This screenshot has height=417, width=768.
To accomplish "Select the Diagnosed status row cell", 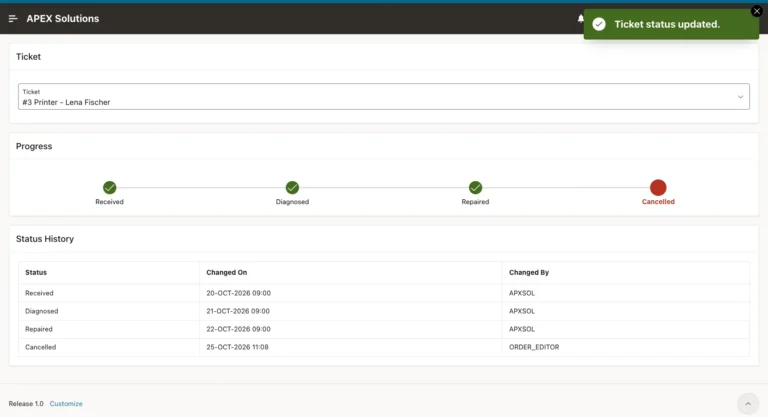I will click(109, 311).
